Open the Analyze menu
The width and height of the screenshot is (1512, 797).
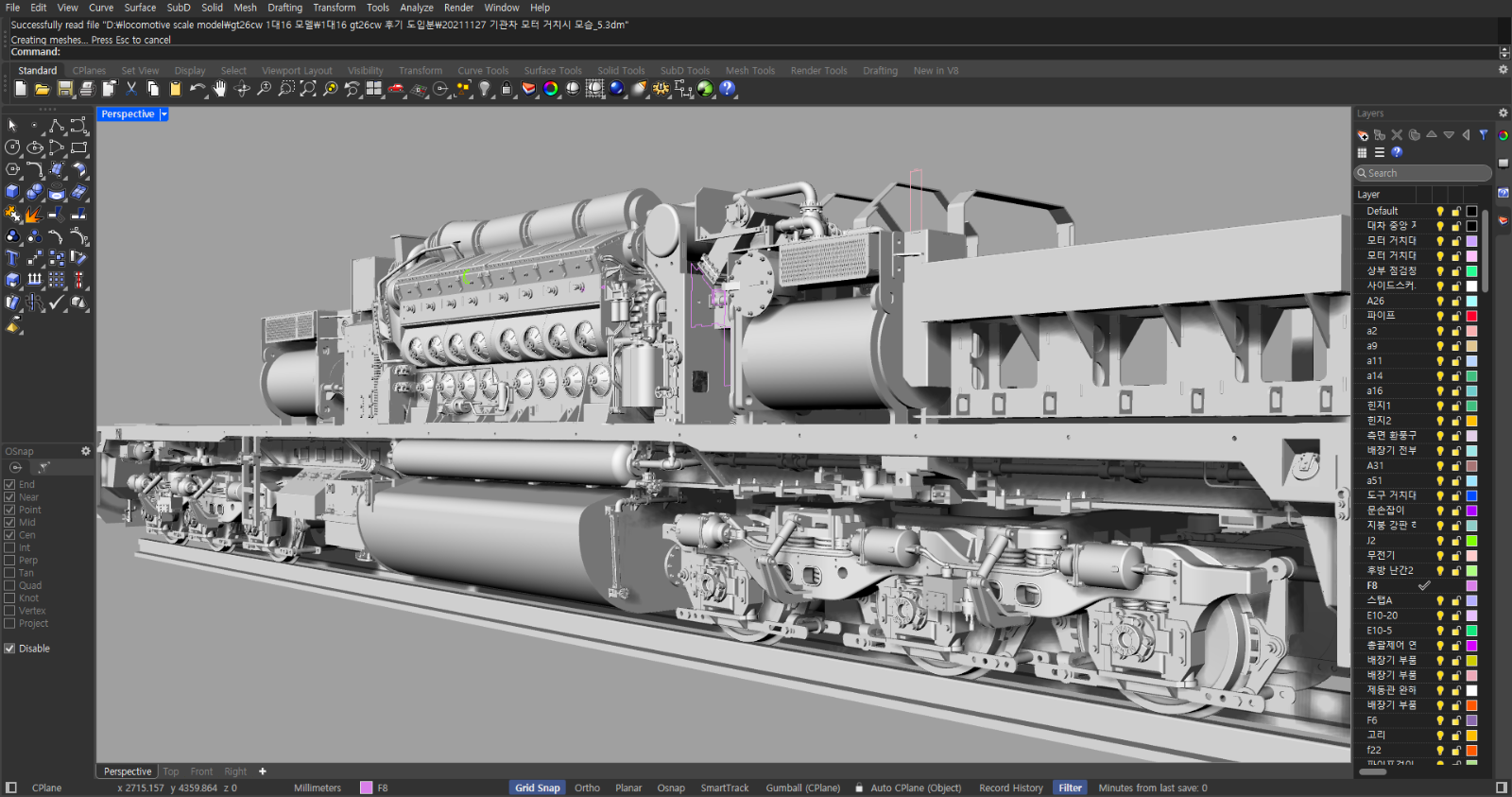(x=416, y=8)
